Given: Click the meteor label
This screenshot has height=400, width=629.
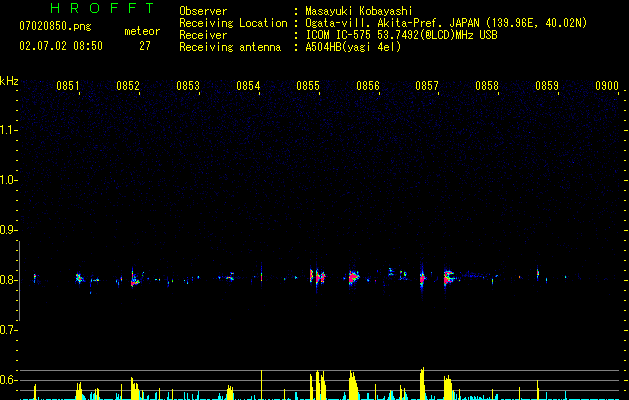Looking at the screenshot, I should pyautogui.click(x=142, y=31).
